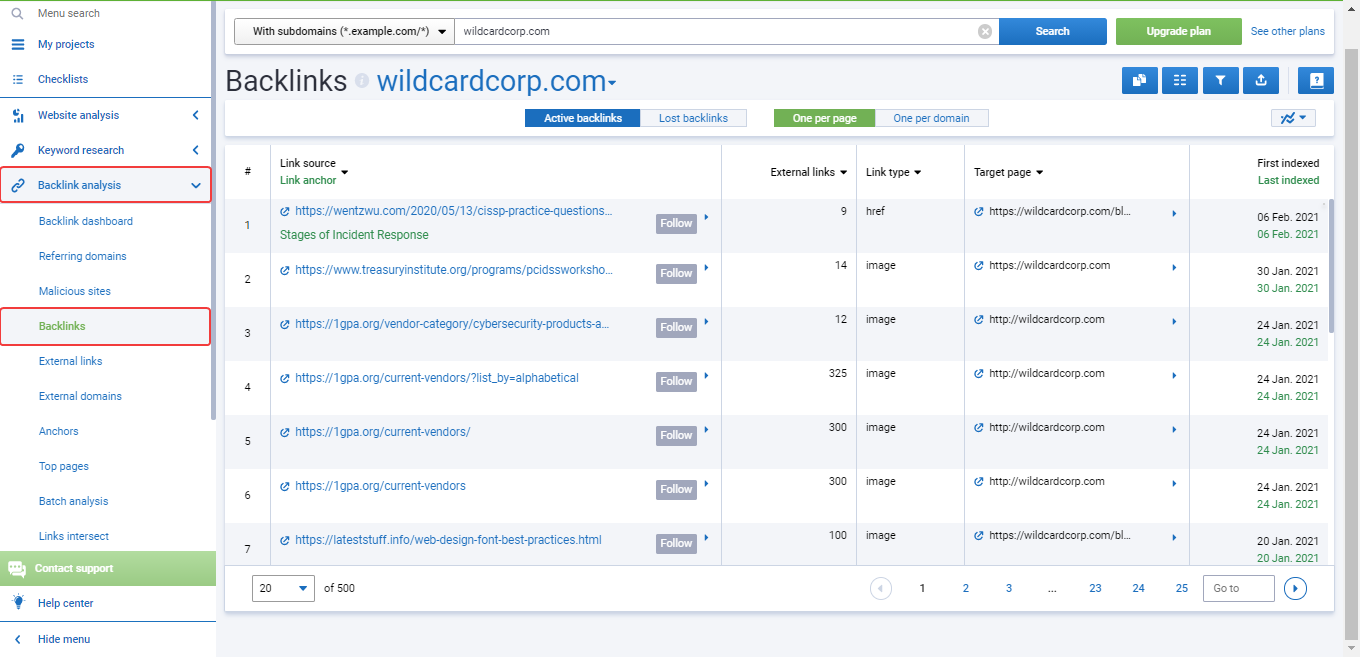Click the copy report icon
This screenshot has width=1360, height=657.
click(1139, 80)
